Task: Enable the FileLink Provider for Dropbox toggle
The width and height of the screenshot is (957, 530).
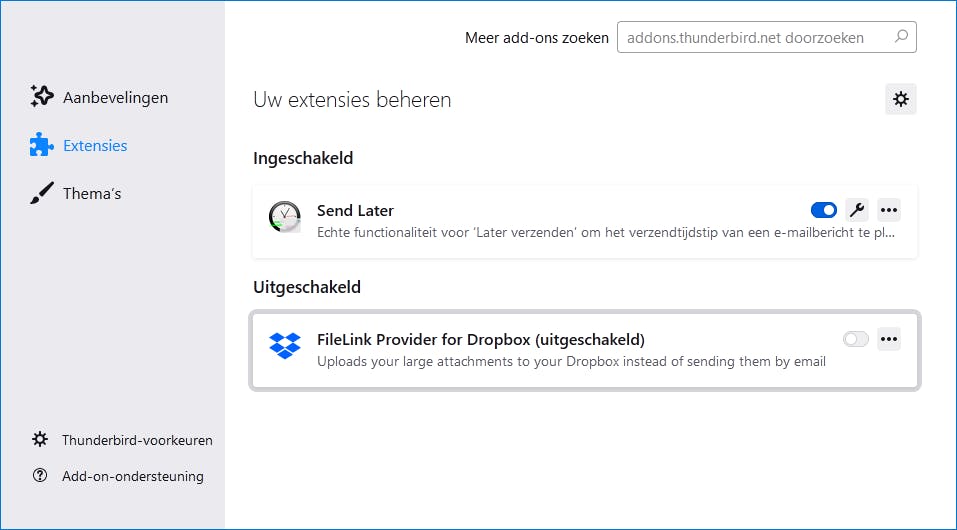Action: click(856, 339)
